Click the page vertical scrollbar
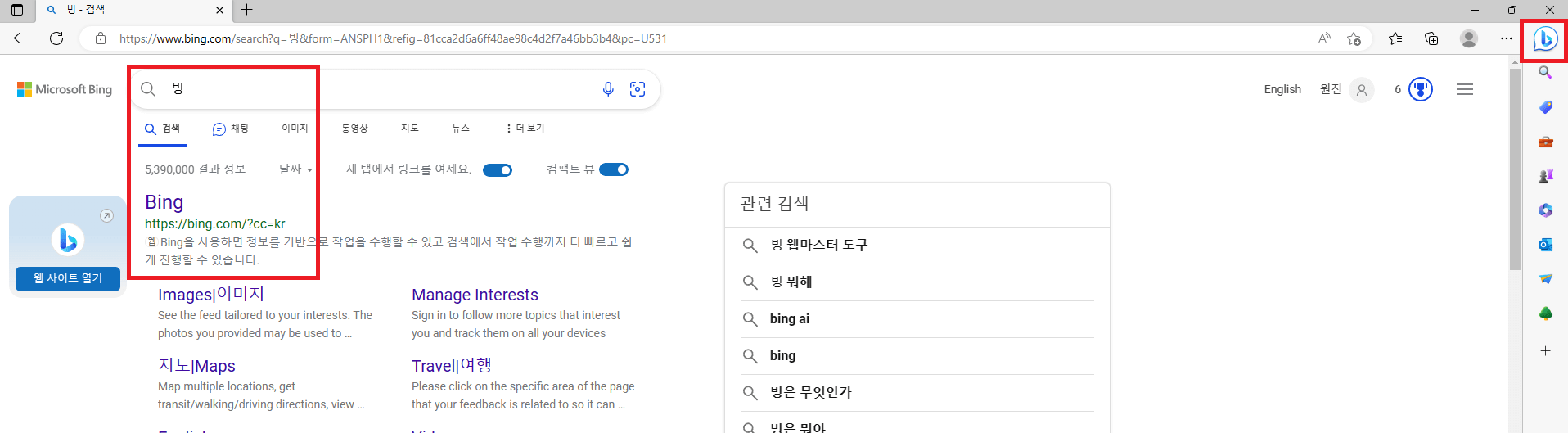This screenshot has height=433, width=1568. (x=1515, y=169)
